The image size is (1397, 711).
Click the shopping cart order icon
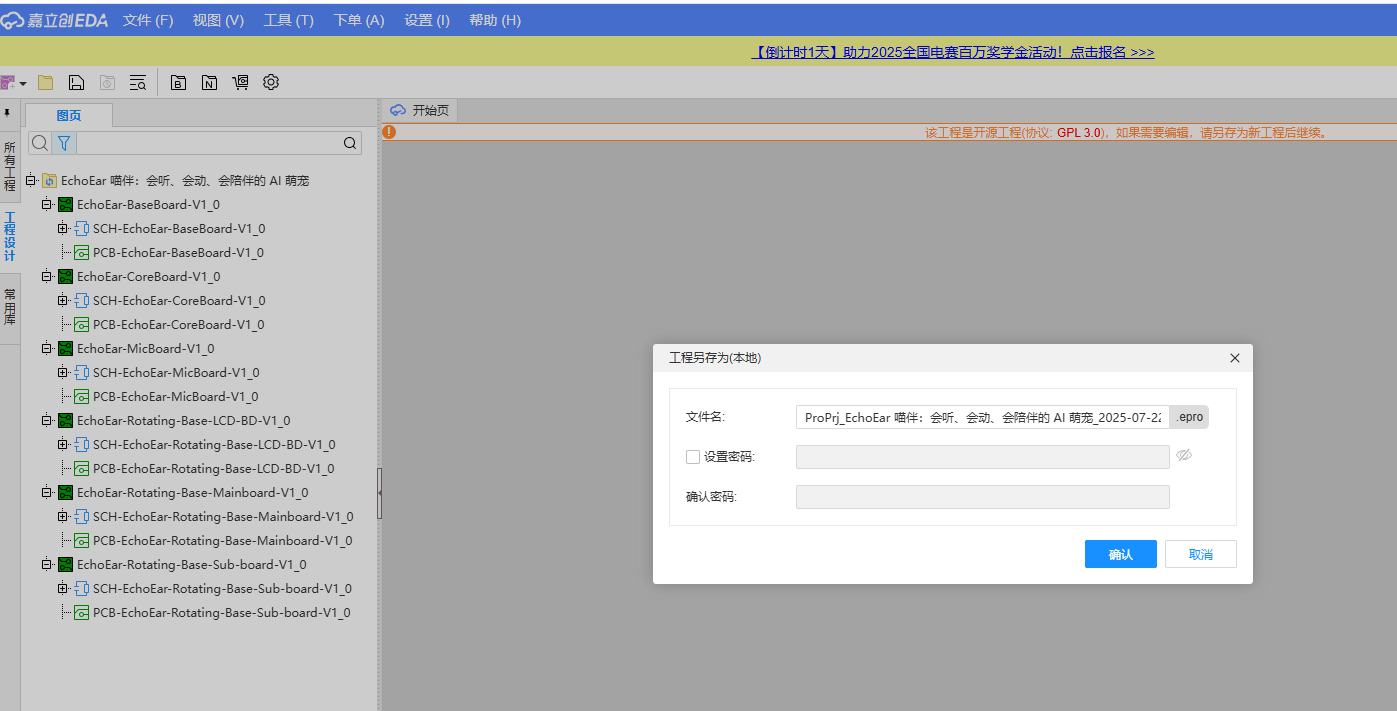point(240,83)
